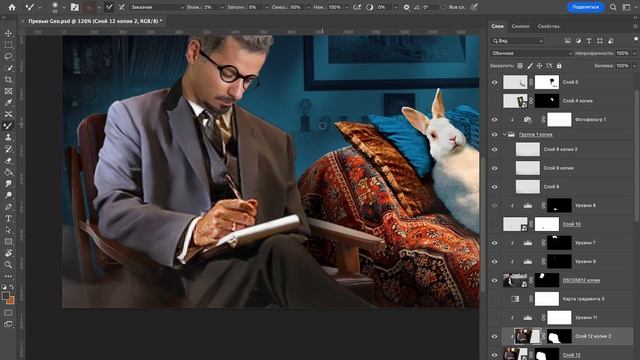Open the Обычный blend mode dropdown

click(531, 53)
